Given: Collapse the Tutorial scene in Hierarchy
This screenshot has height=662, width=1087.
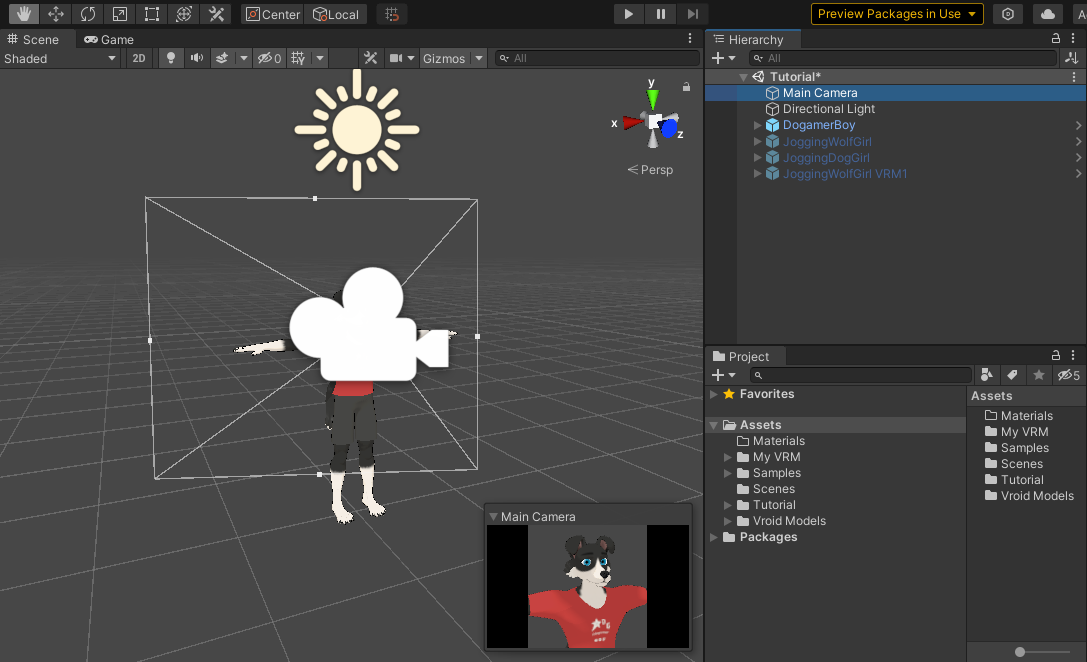Looking at the screenshot, I should pos(743,77).
